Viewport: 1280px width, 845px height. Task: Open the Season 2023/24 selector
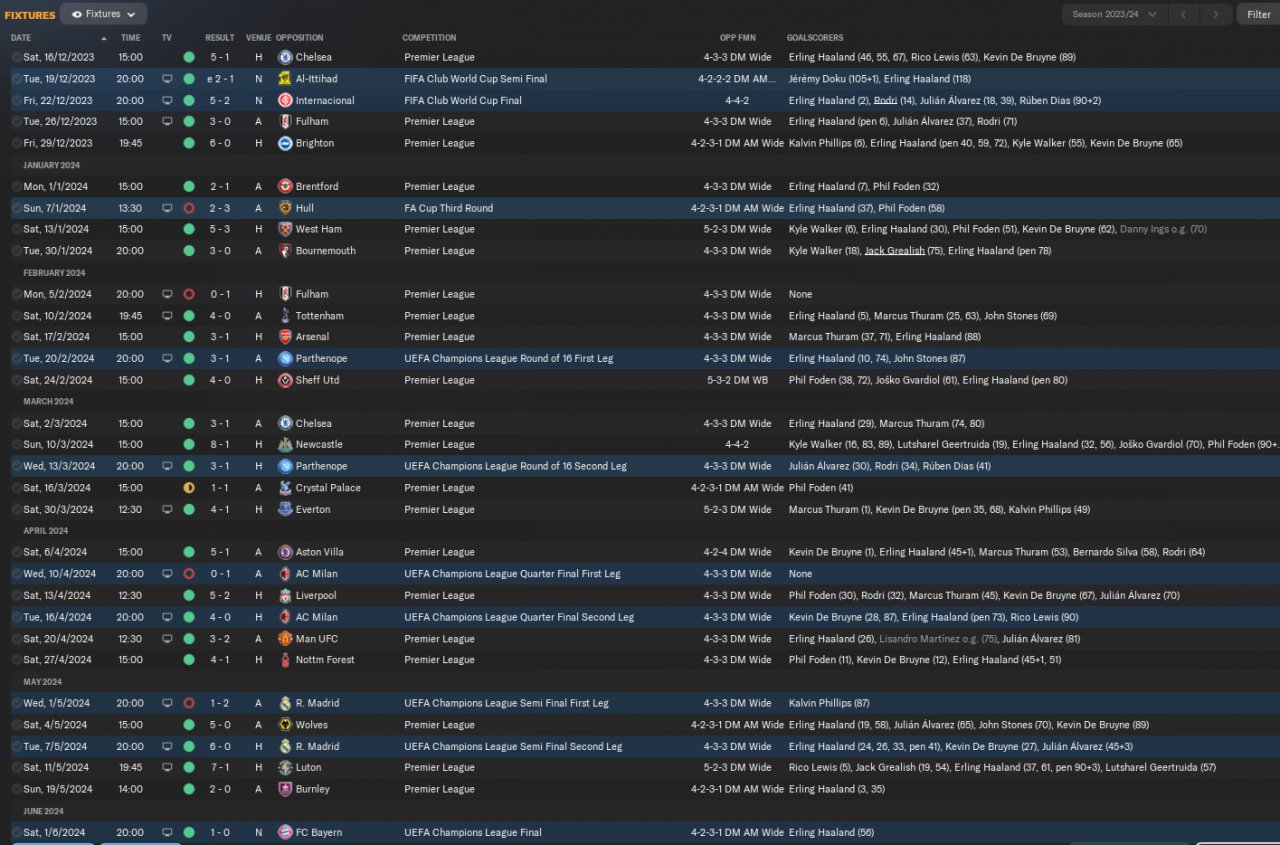[x=1114, y=14]
